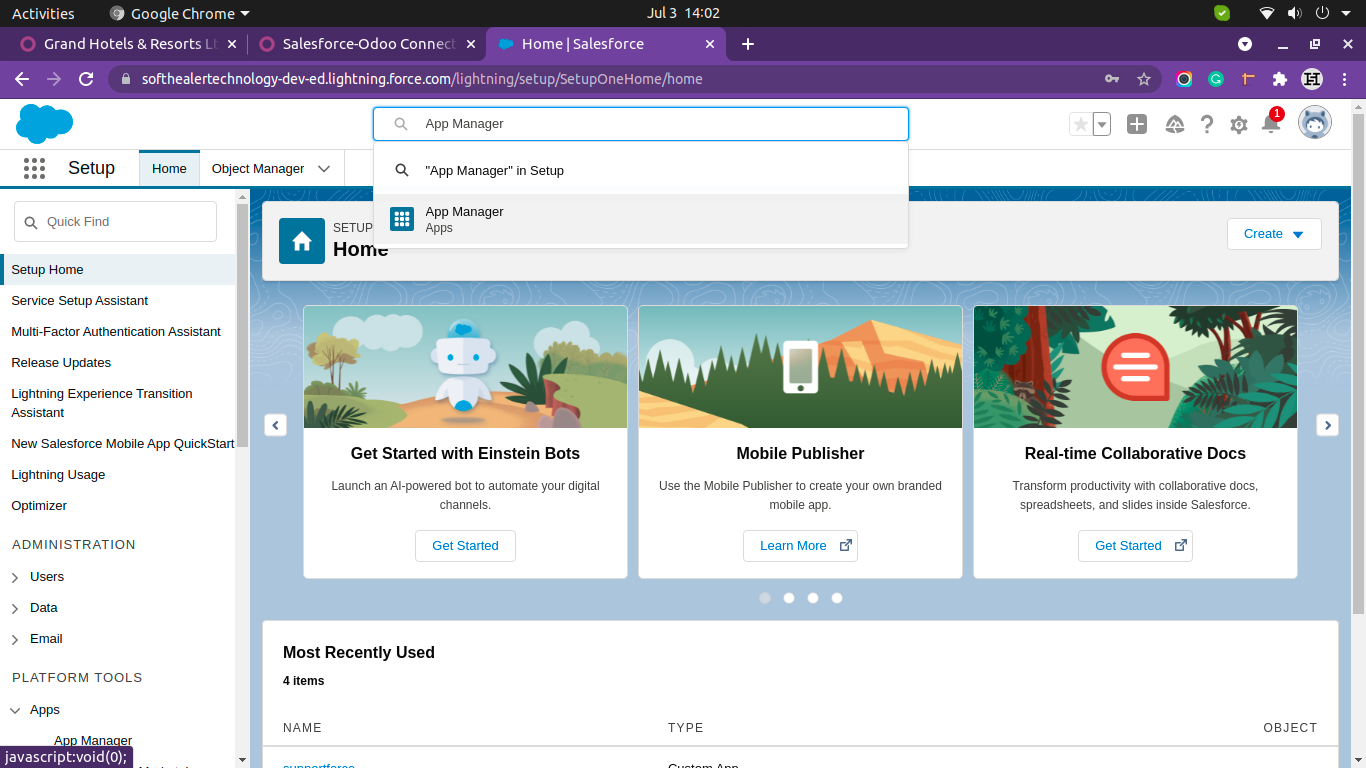Open the global actions plus icon
1366x768 pixels.
coord(1137,124)
